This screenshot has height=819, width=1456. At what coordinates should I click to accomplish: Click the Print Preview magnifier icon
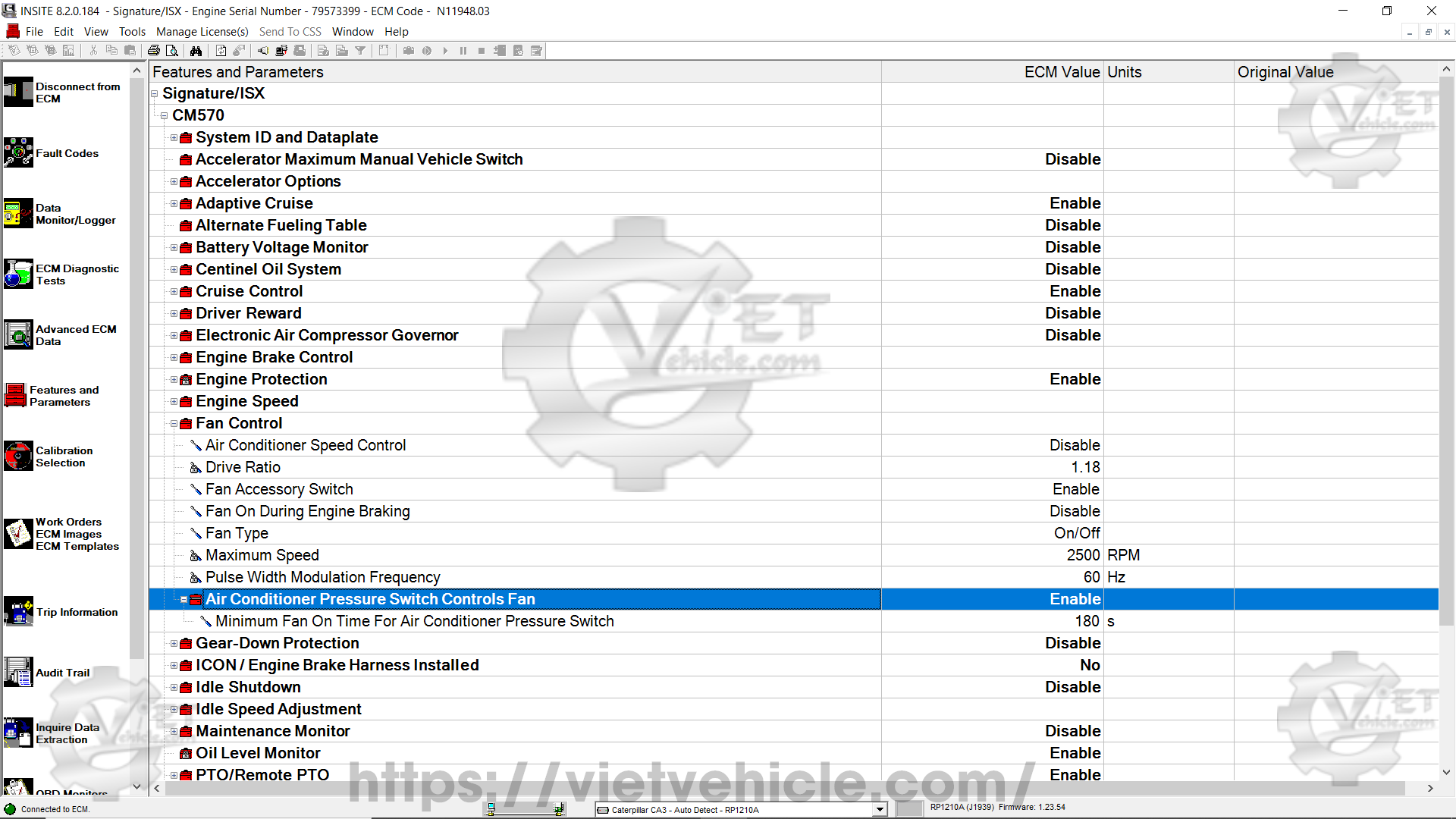[172, 51]
